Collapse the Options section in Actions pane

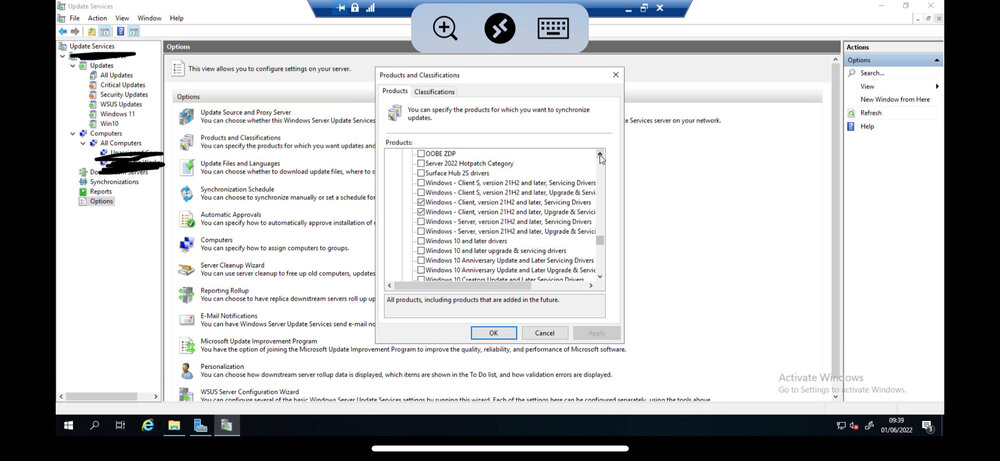pos(936,60)
